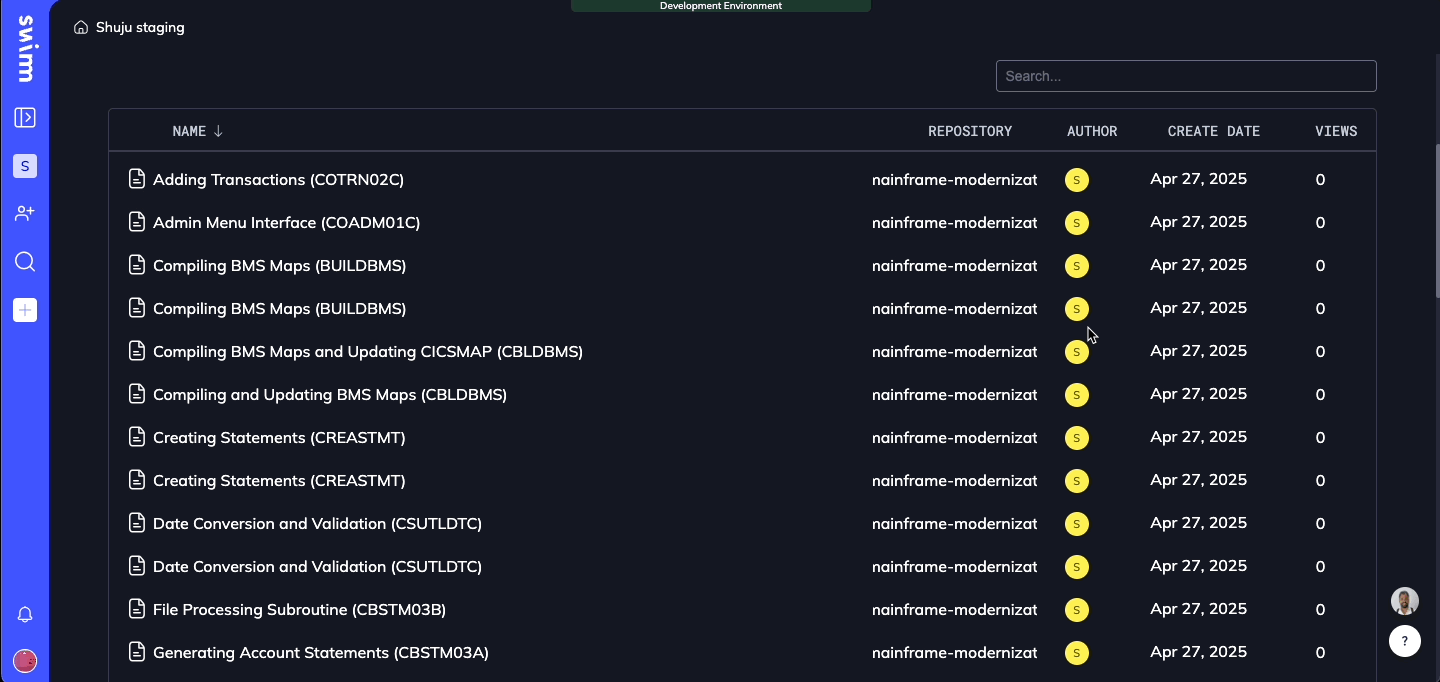The height and width of the screenshot is (682, 1440).
Task: Open Admin Menu Interface (COADM01C) doc
Action: [x=286, y=223]
